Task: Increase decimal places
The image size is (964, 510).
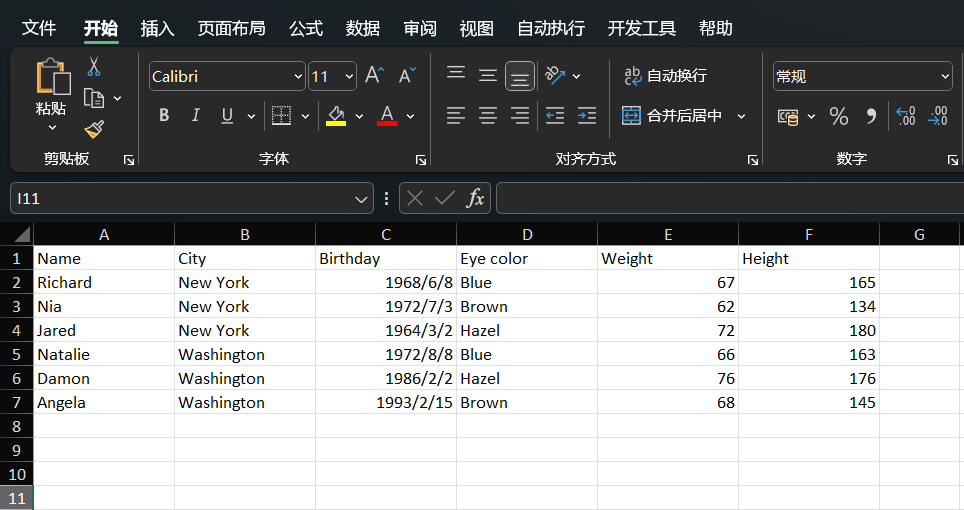Action: [x=906, y=116]
